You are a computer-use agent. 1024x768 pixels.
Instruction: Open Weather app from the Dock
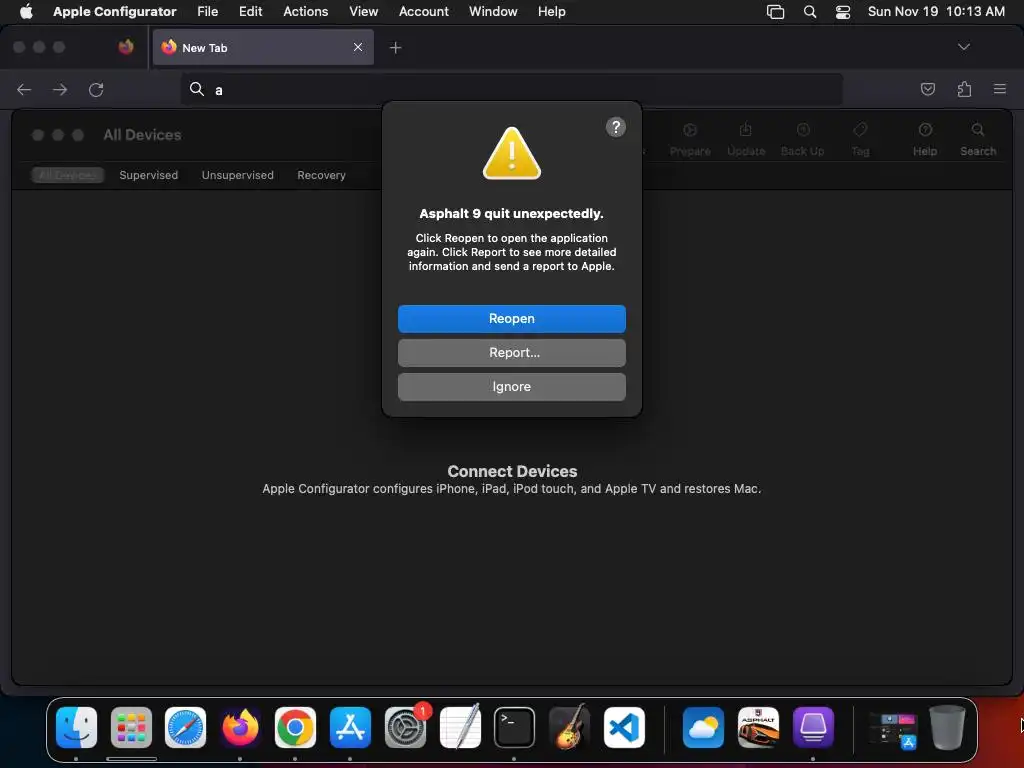point(703,728)
